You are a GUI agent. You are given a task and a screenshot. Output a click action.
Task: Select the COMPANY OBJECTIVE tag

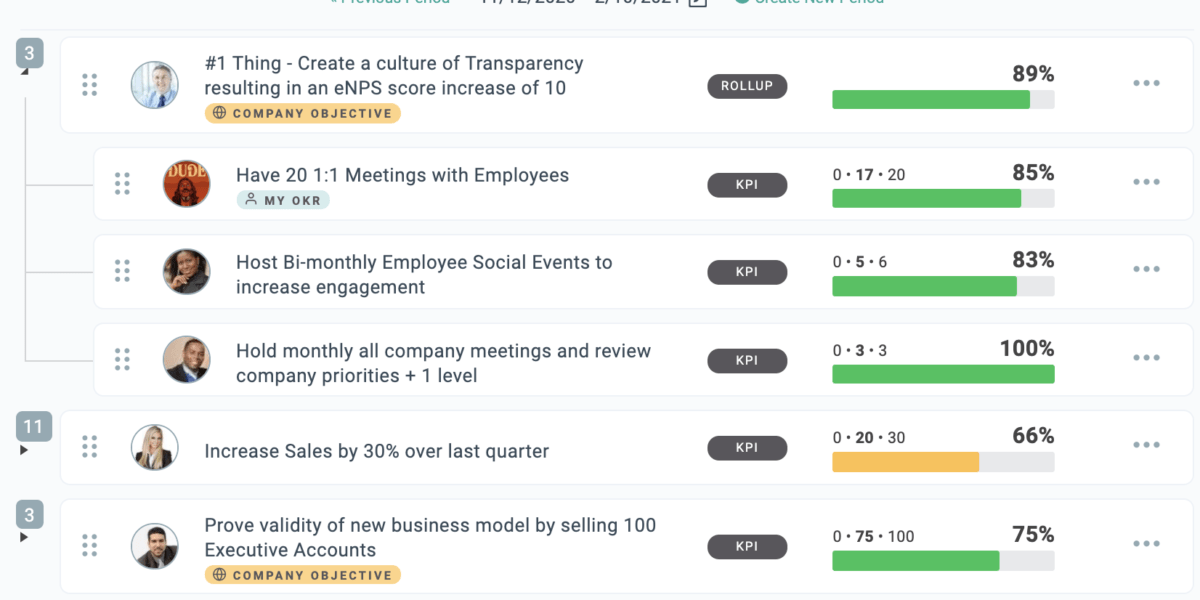(302, 113)
